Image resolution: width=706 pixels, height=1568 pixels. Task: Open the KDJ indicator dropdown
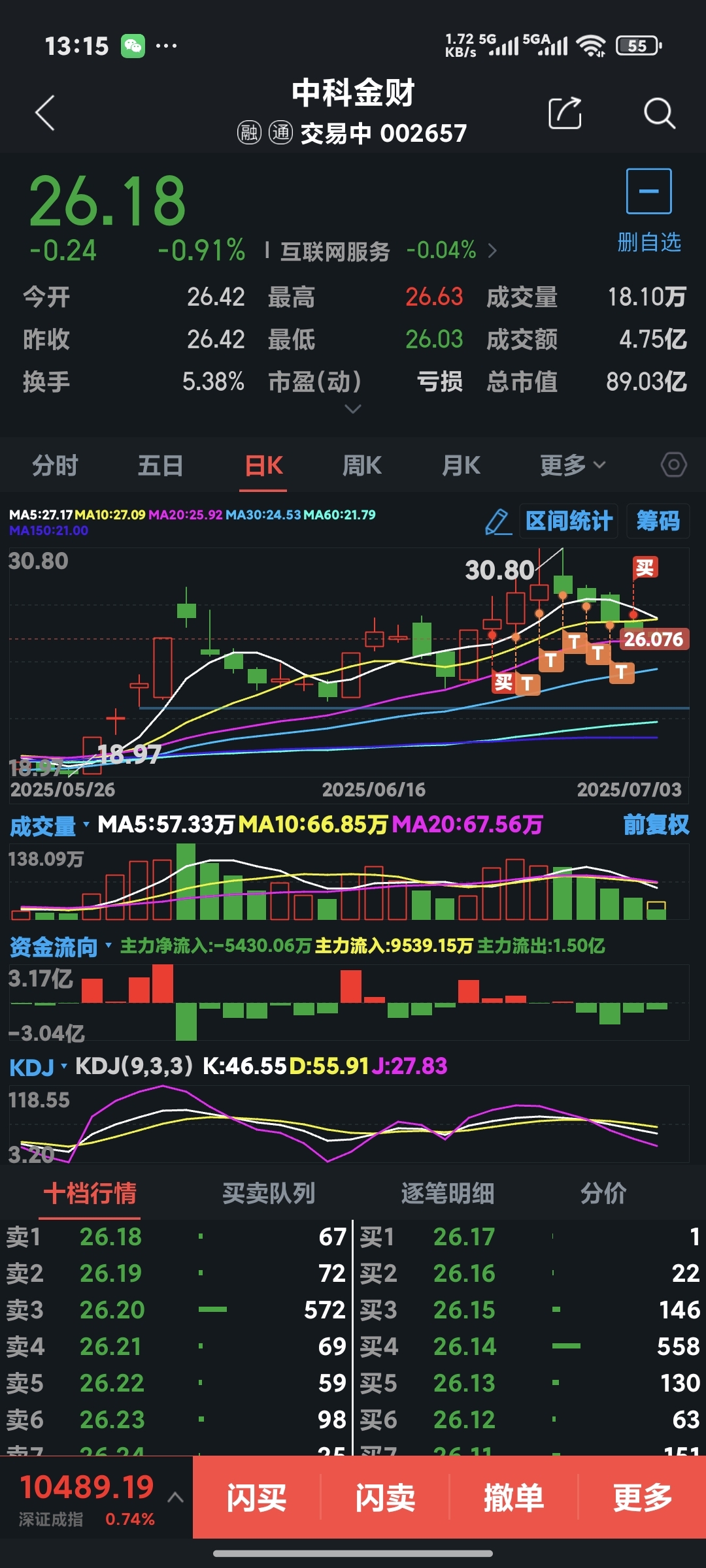pos(63,1066)
